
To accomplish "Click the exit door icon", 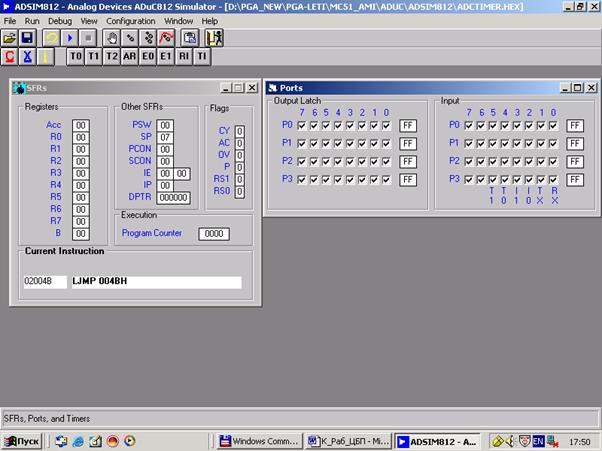I will click(214, 38).
